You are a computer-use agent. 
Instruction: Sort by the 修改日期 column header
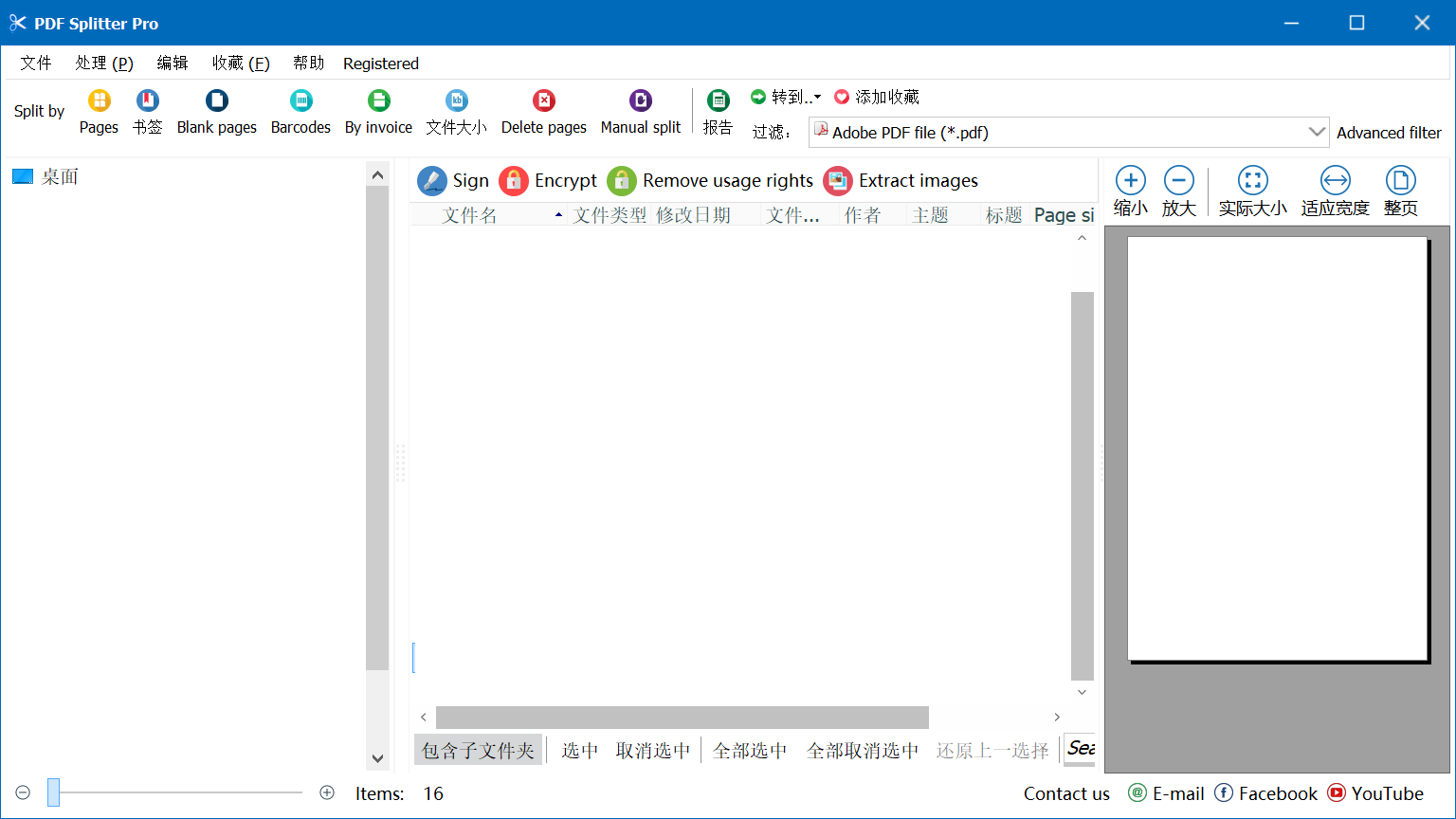[706, 215]
